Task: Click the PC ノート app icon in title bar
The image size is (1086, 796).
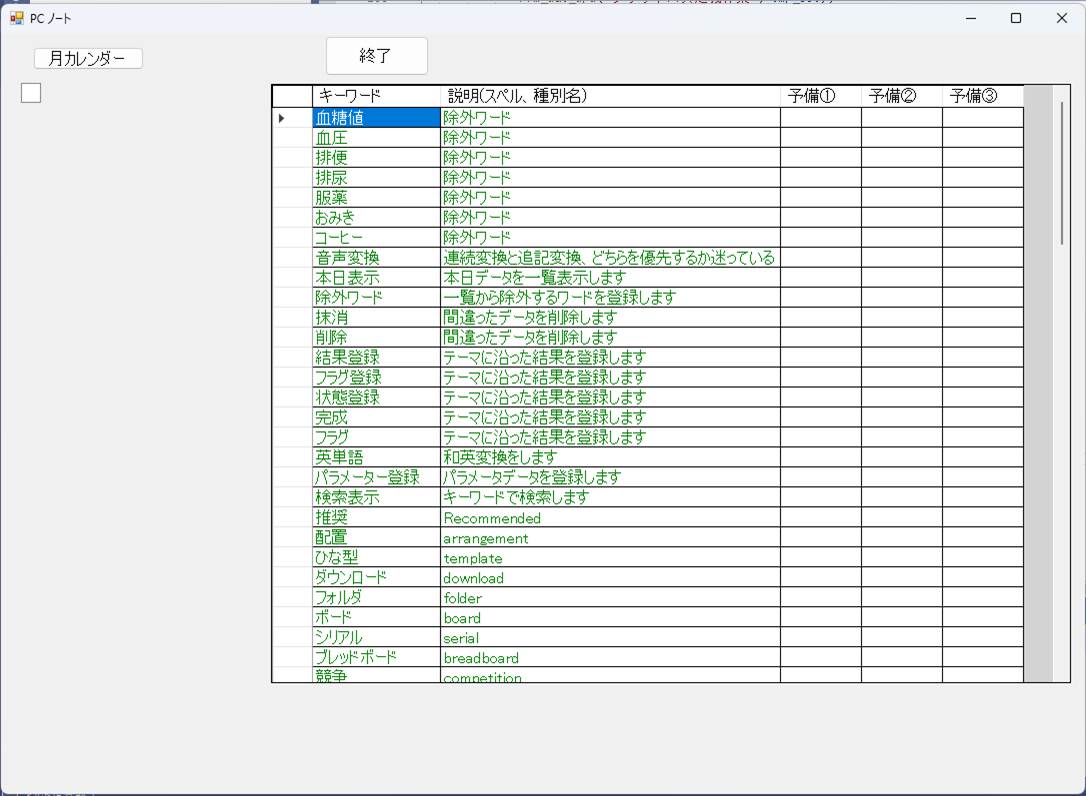Action: pyautogui.click(x=16, y=18)
